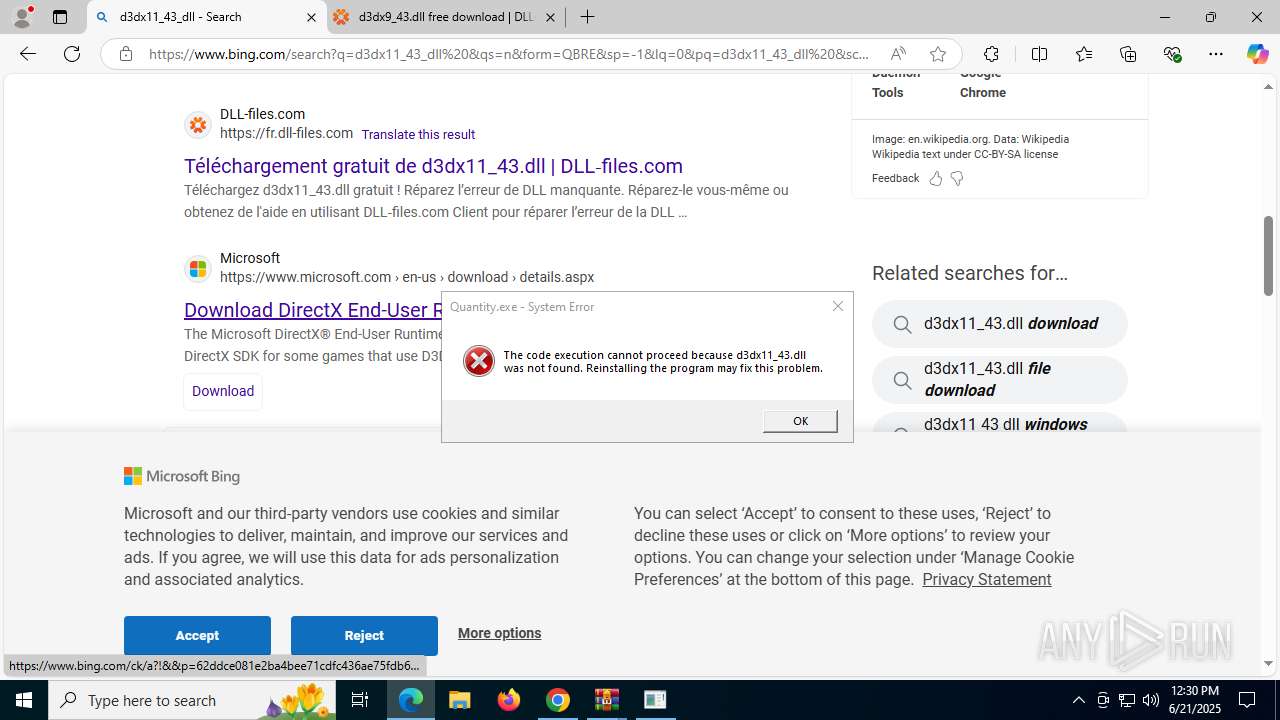The width and height of the screenshot is (1280, 720).
Task: Click the Download sublink button
Action: click(223, 391)
